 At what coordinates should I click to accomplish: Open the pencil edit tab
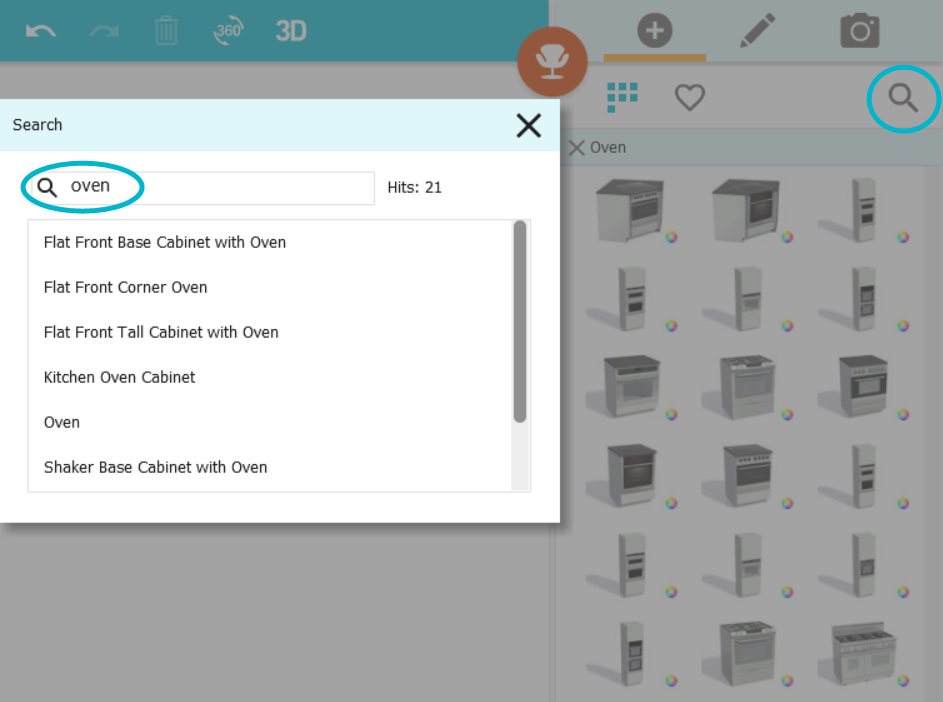coord(757,30)
